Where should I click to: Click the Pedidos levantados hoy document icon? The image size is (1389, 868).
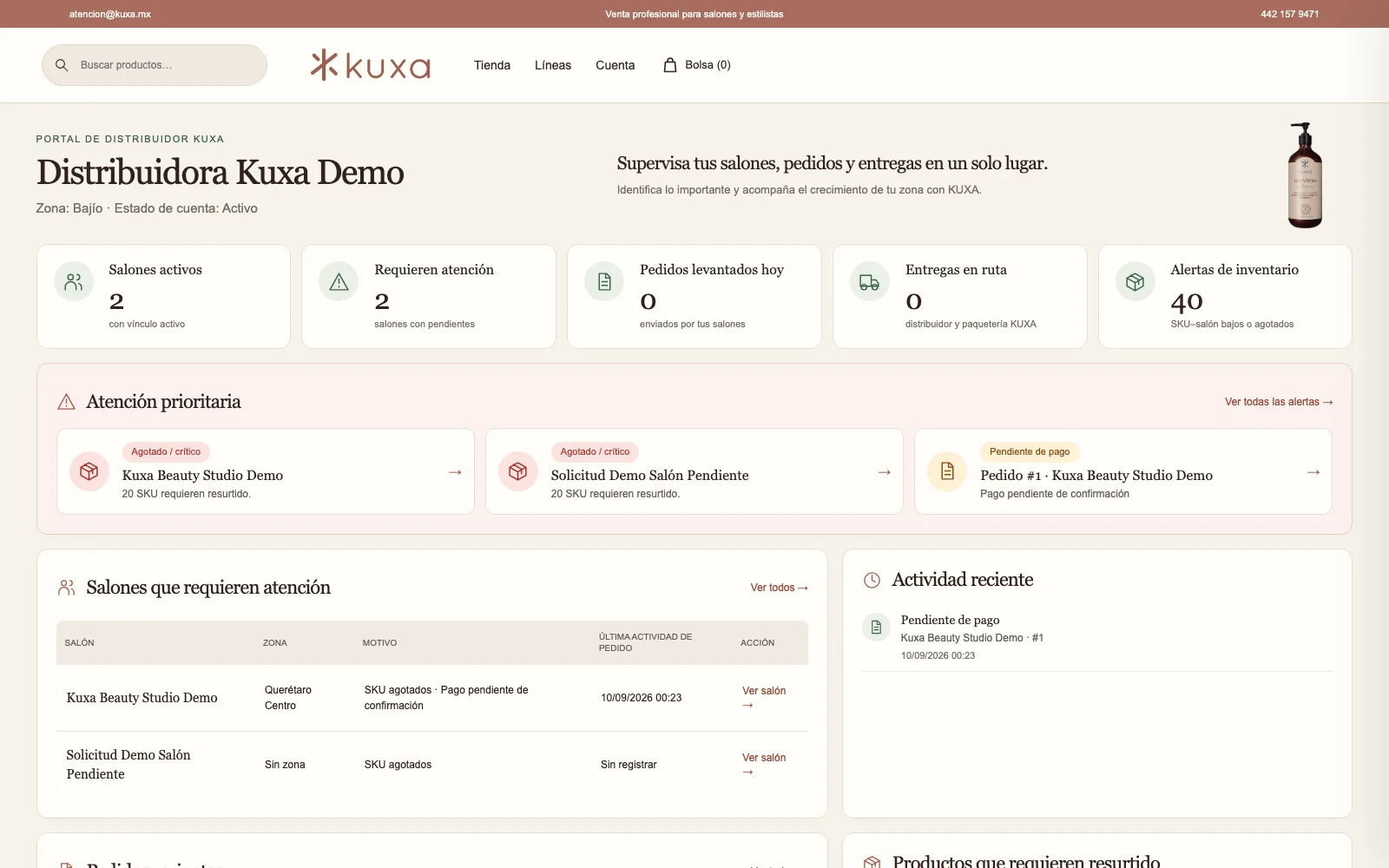[x=604, y=282]
